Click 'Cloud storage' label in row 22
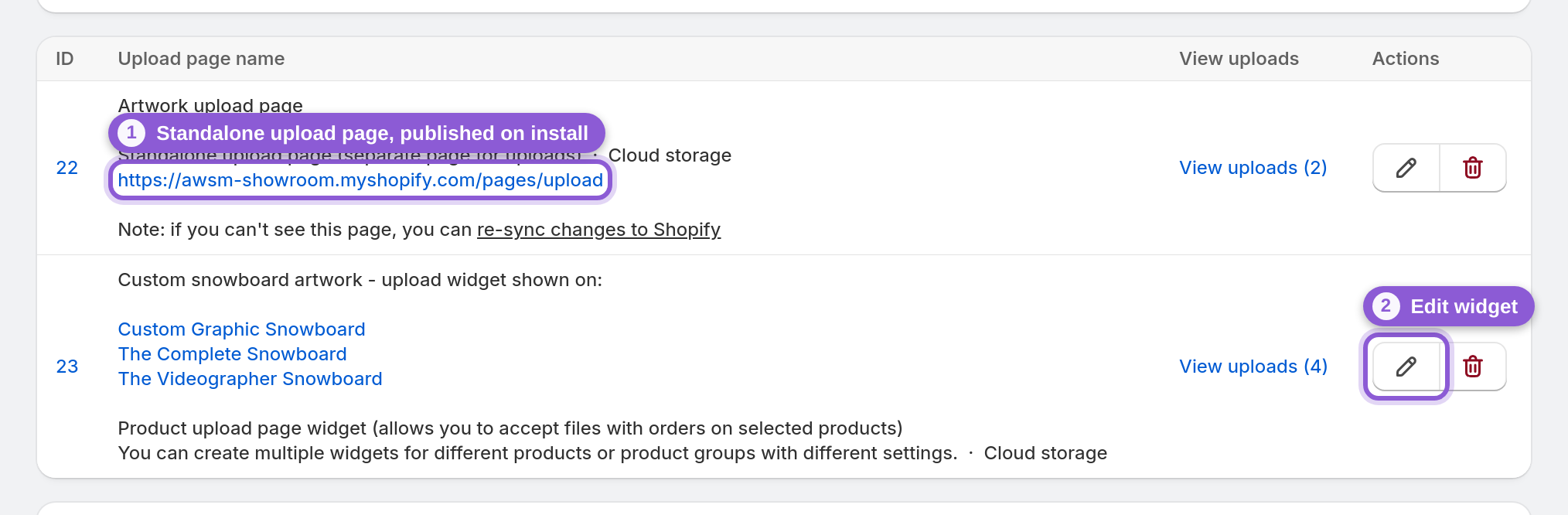 pos(670,155)
